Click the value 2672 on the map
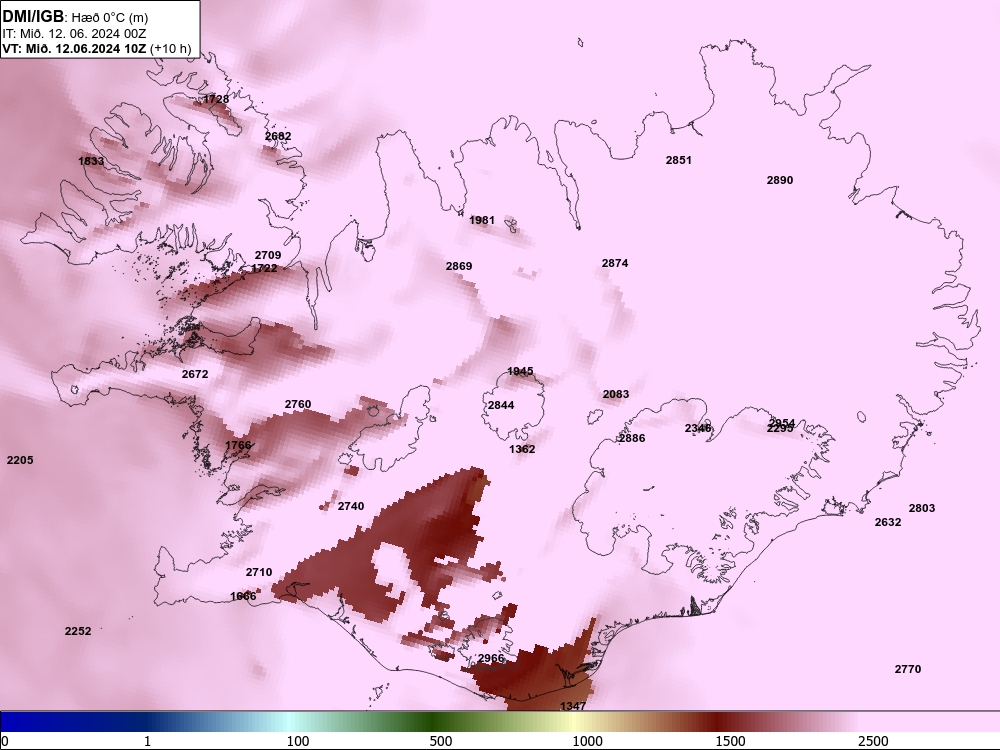Viewport: 1000px width, 750px height. pos(195,374)
